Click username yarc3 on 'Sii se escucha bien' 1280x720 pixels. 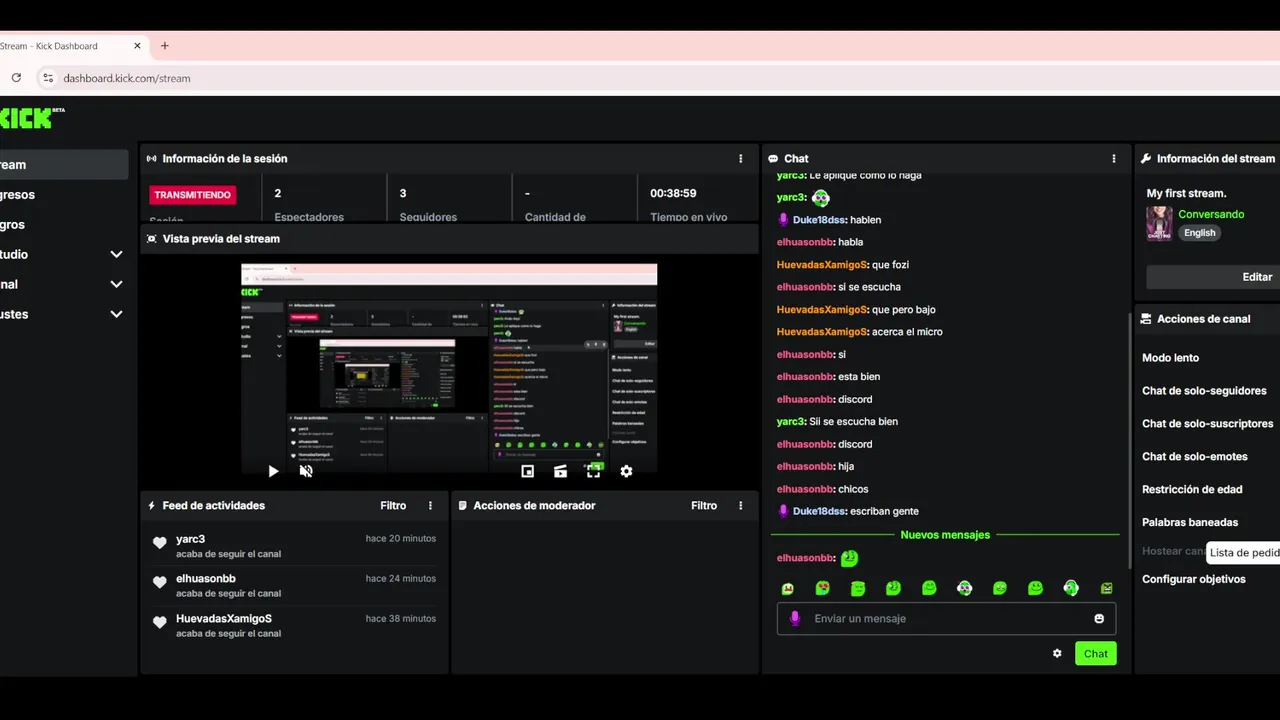pyautogui.click(x=790, y=422)
